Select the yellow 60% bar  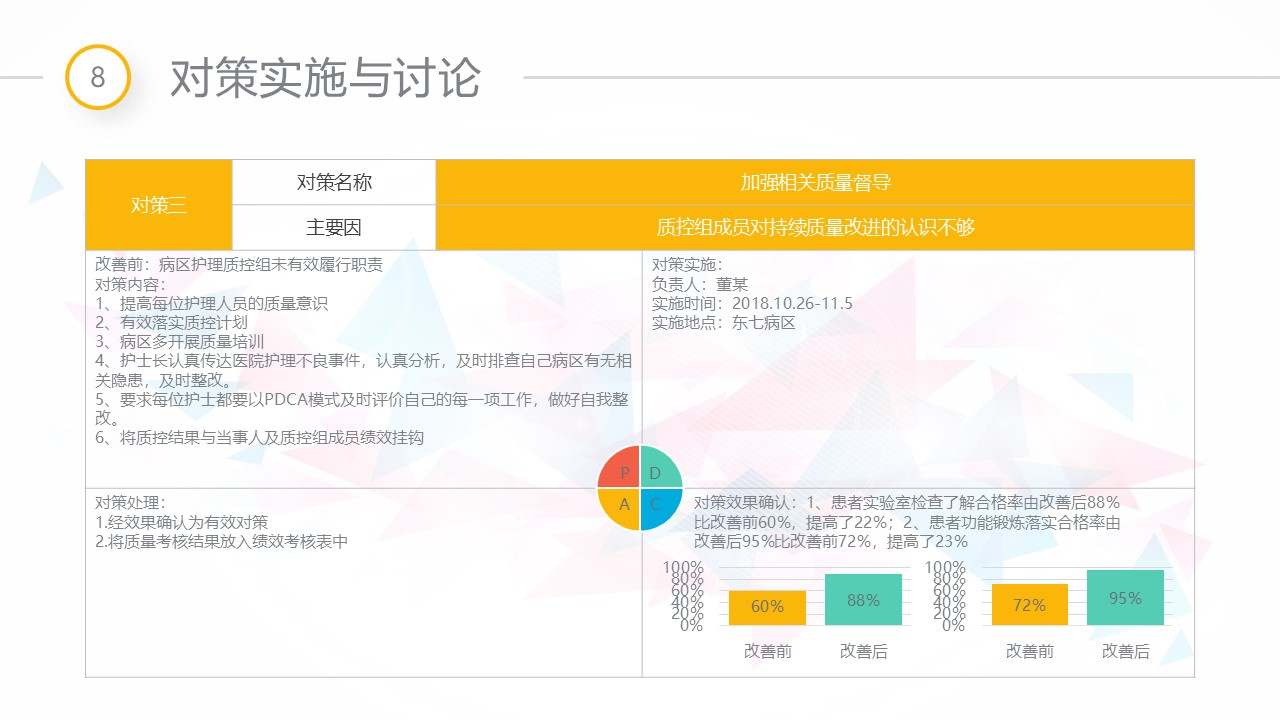[x=767, y=607]
